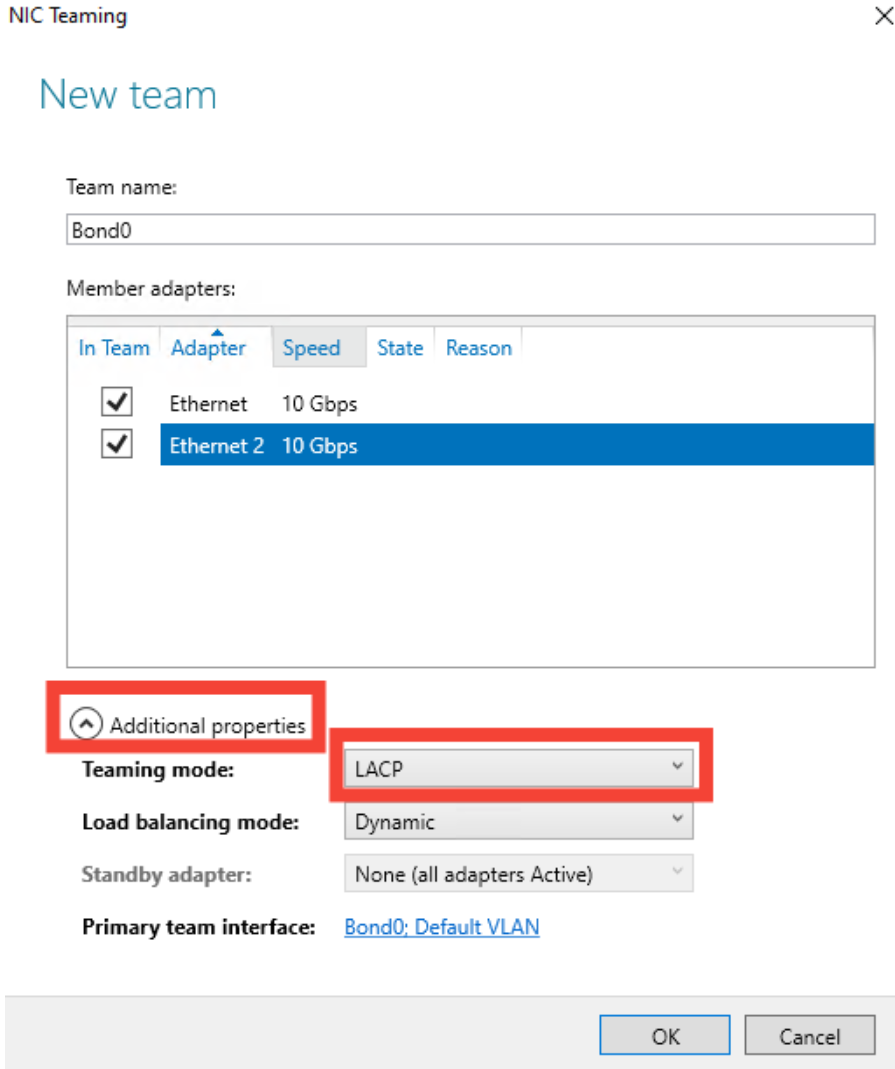
Task: Open the Bond0; Default VLAN link
Action: [x=441, y=927]
